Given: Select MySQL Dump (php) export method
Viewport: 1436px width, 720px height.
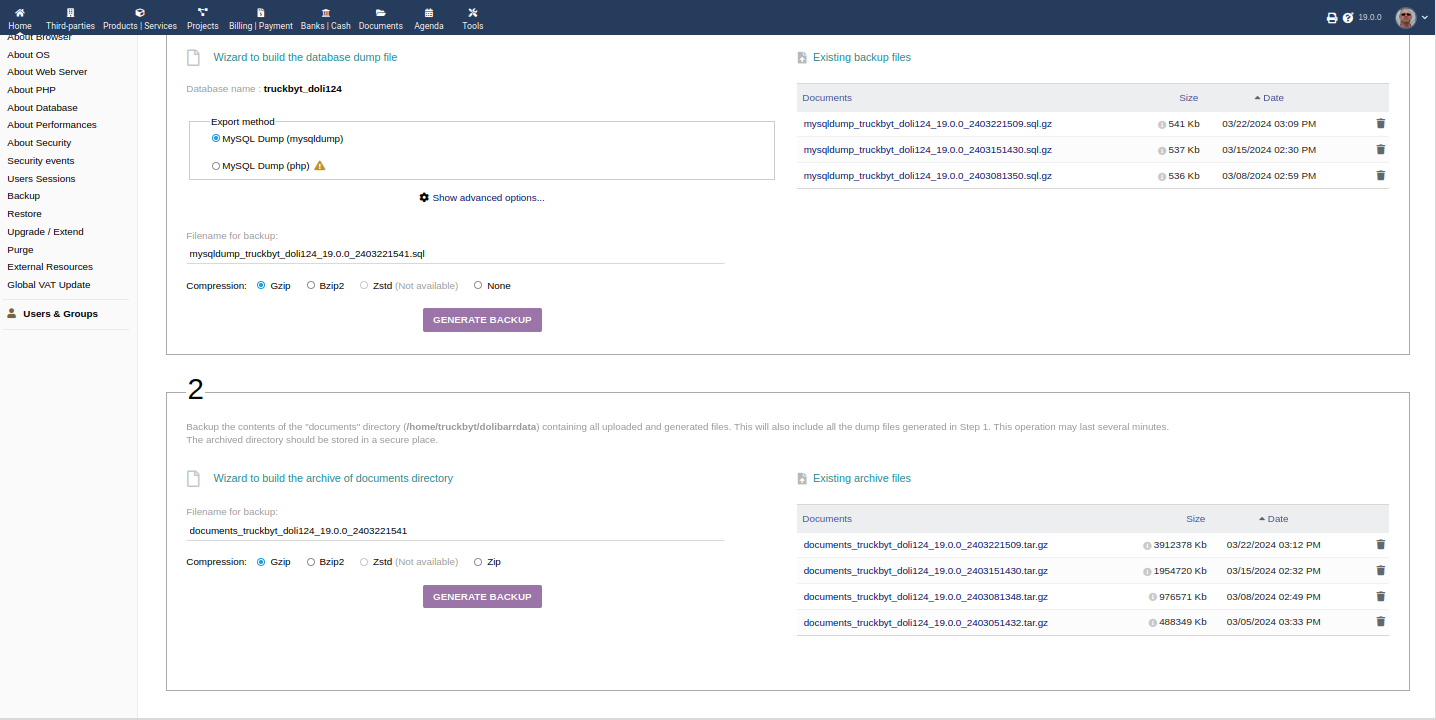Looking at the screenshot, I should tap(216, 166).
